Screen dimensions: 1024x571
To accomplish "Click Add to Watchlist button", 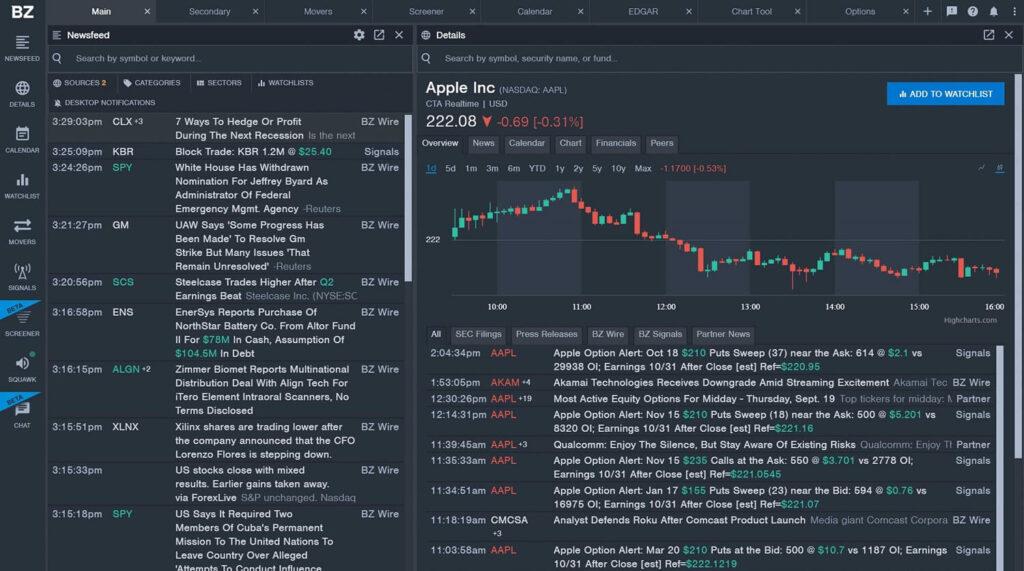I will [945, 94].
